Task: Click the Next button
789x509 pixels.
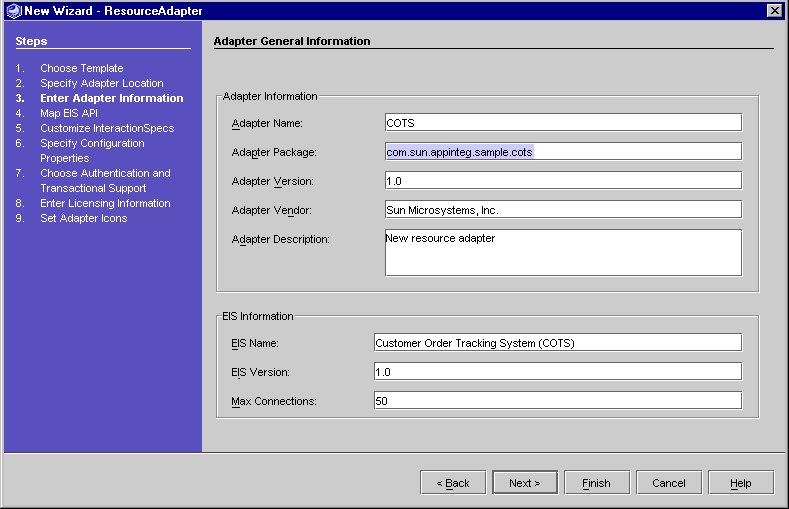Action: pyautogui.click(x=525, y=483)
